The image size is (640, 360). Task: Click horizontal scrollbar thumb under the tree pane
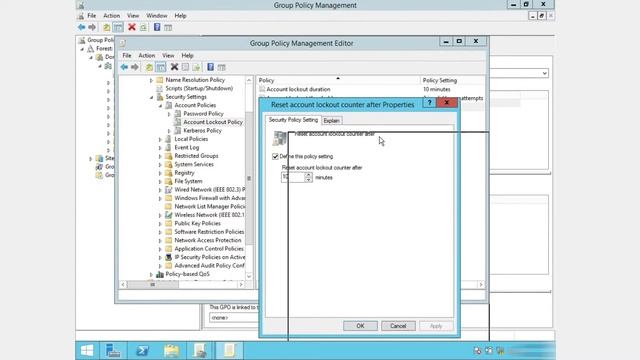[153, 284]
